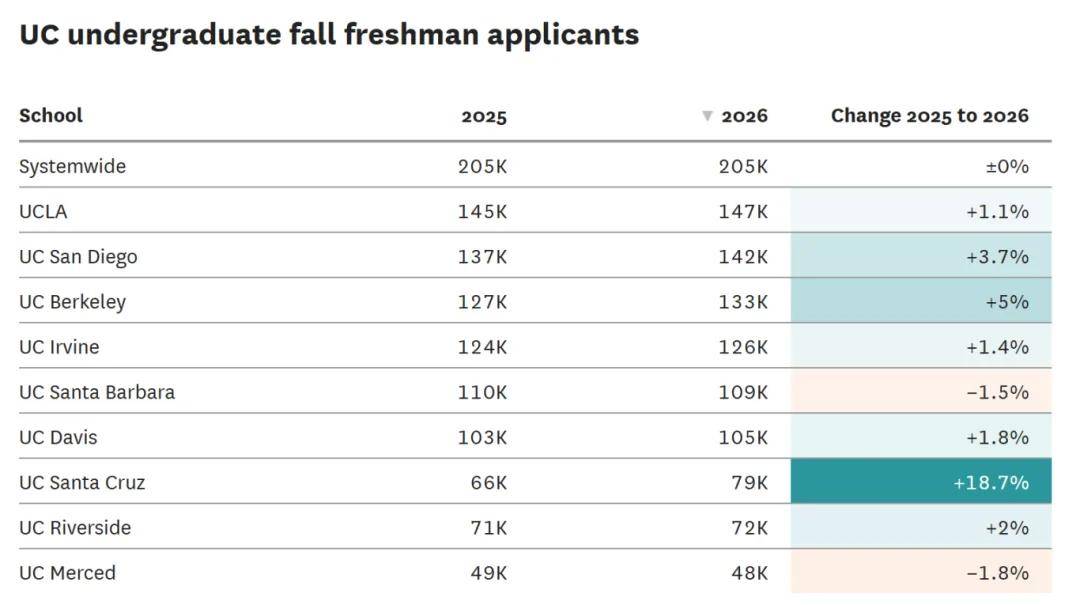
Task: Click the UC Santa Barbara −1.5% cell
Action: (x=921, y=392)
